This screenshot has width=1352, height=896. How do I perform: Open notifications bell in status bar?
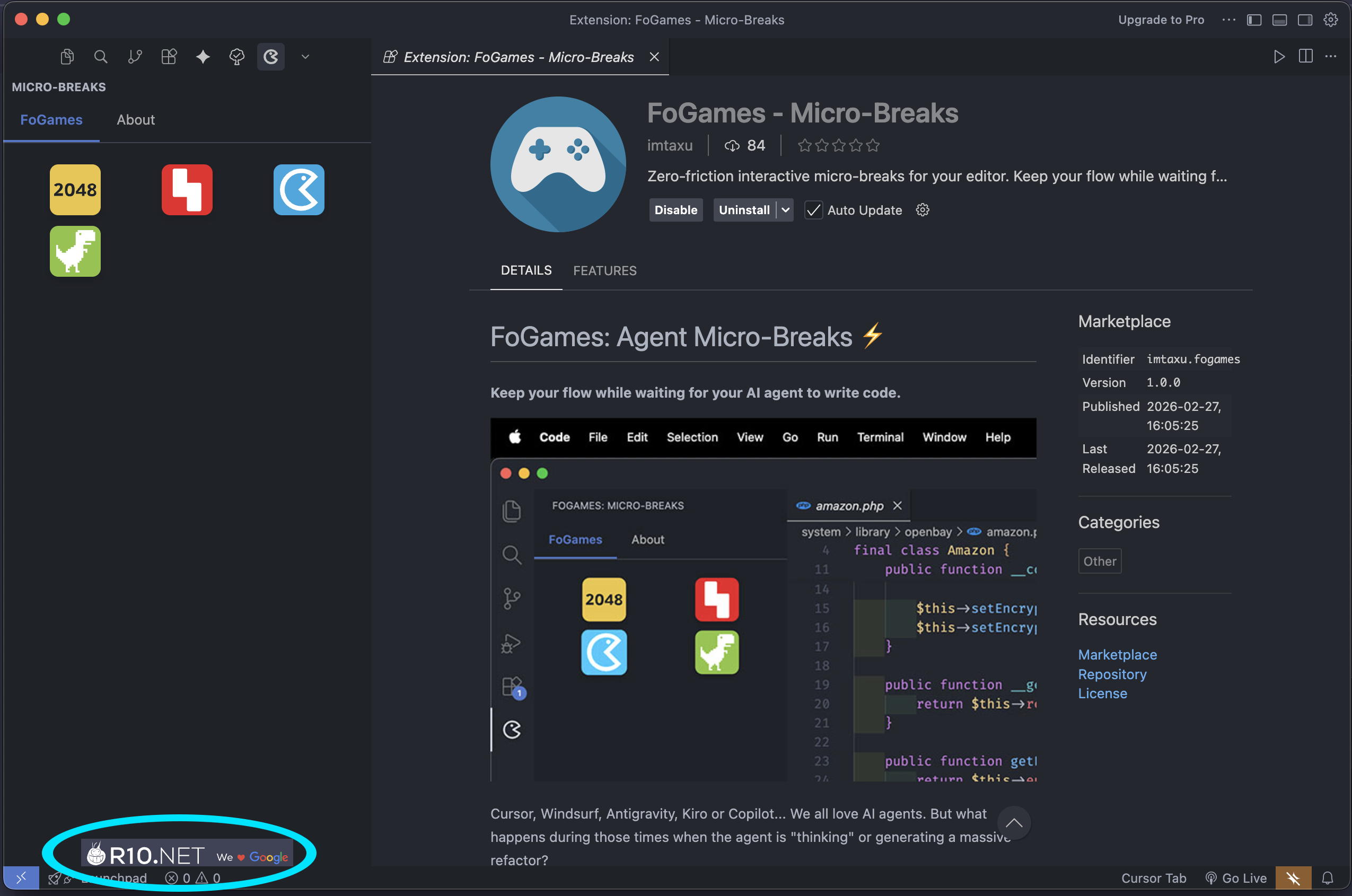[x=1327, y=878]
